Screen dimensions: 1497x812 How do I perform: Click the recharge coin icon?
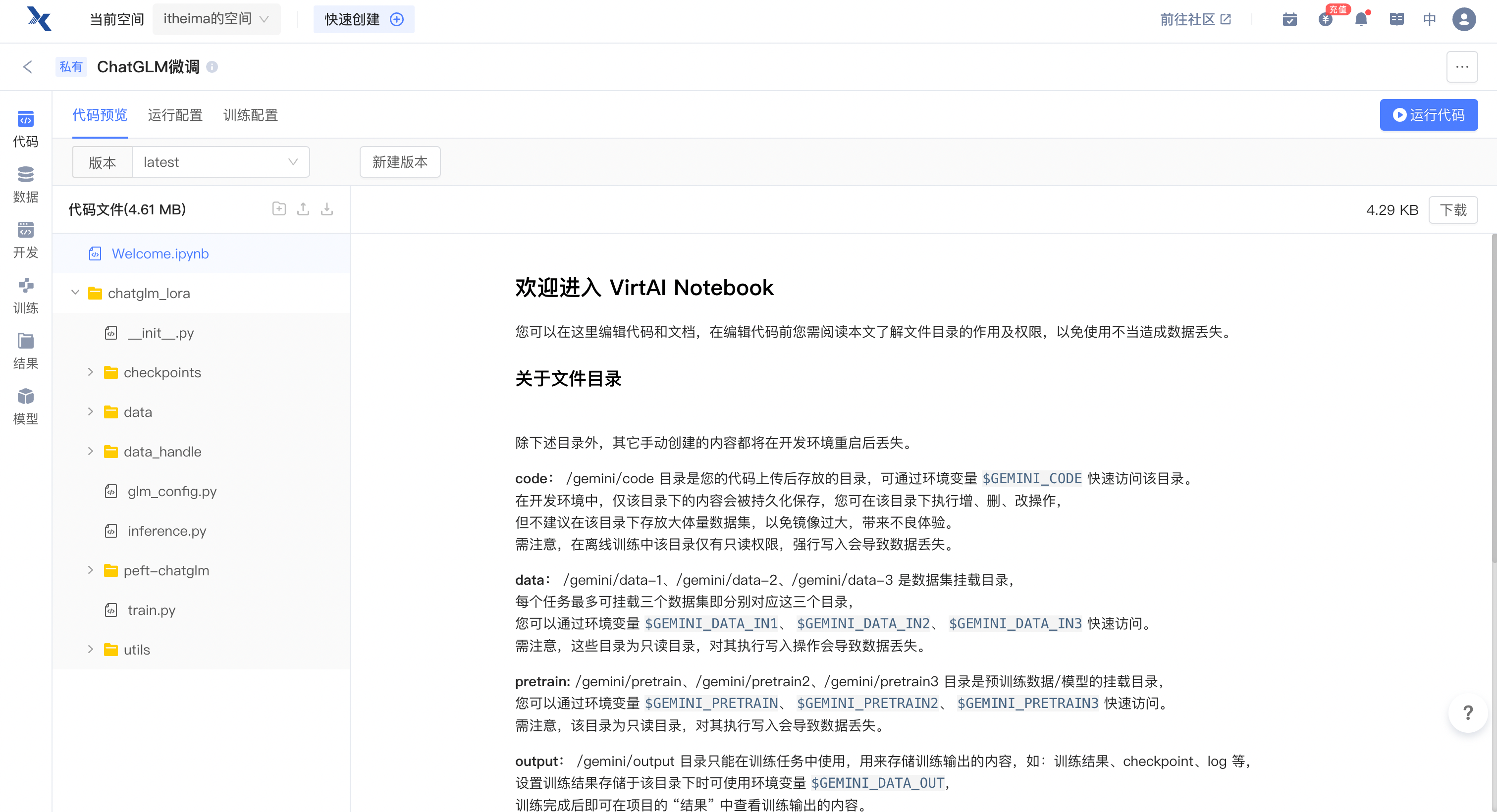[x=1326, y=20]
